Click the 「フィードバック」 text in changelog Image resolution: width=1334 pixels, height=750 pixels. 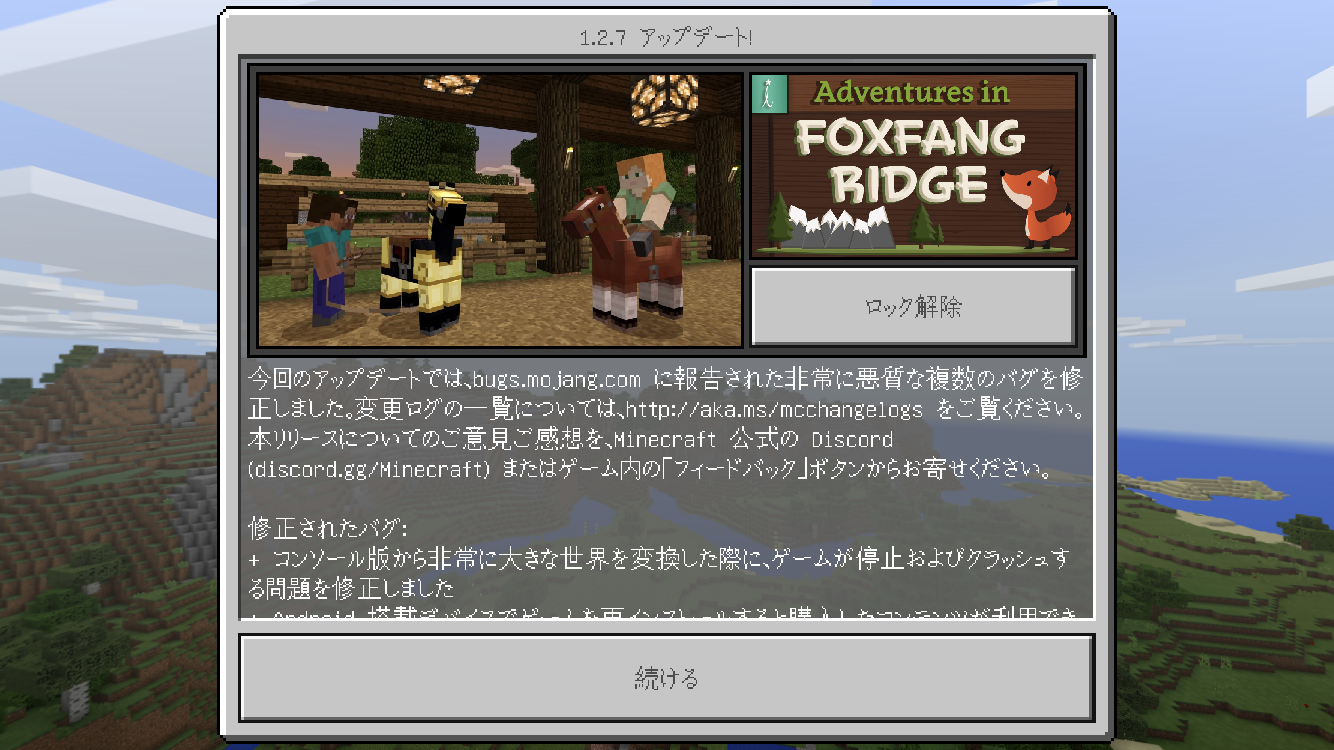(733, 470)
